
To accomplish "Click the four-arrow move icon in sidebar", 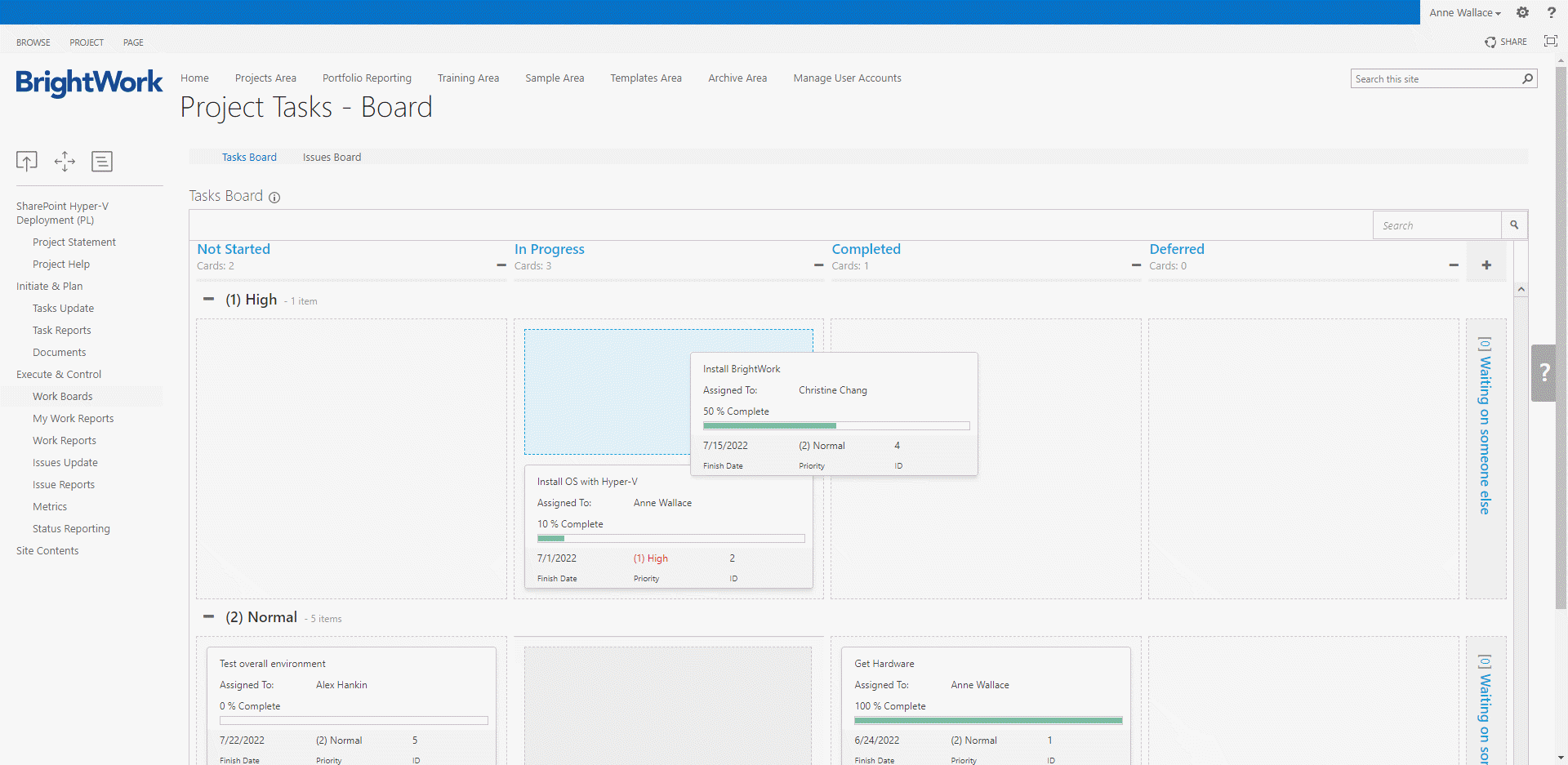I will tap(65, 162).
